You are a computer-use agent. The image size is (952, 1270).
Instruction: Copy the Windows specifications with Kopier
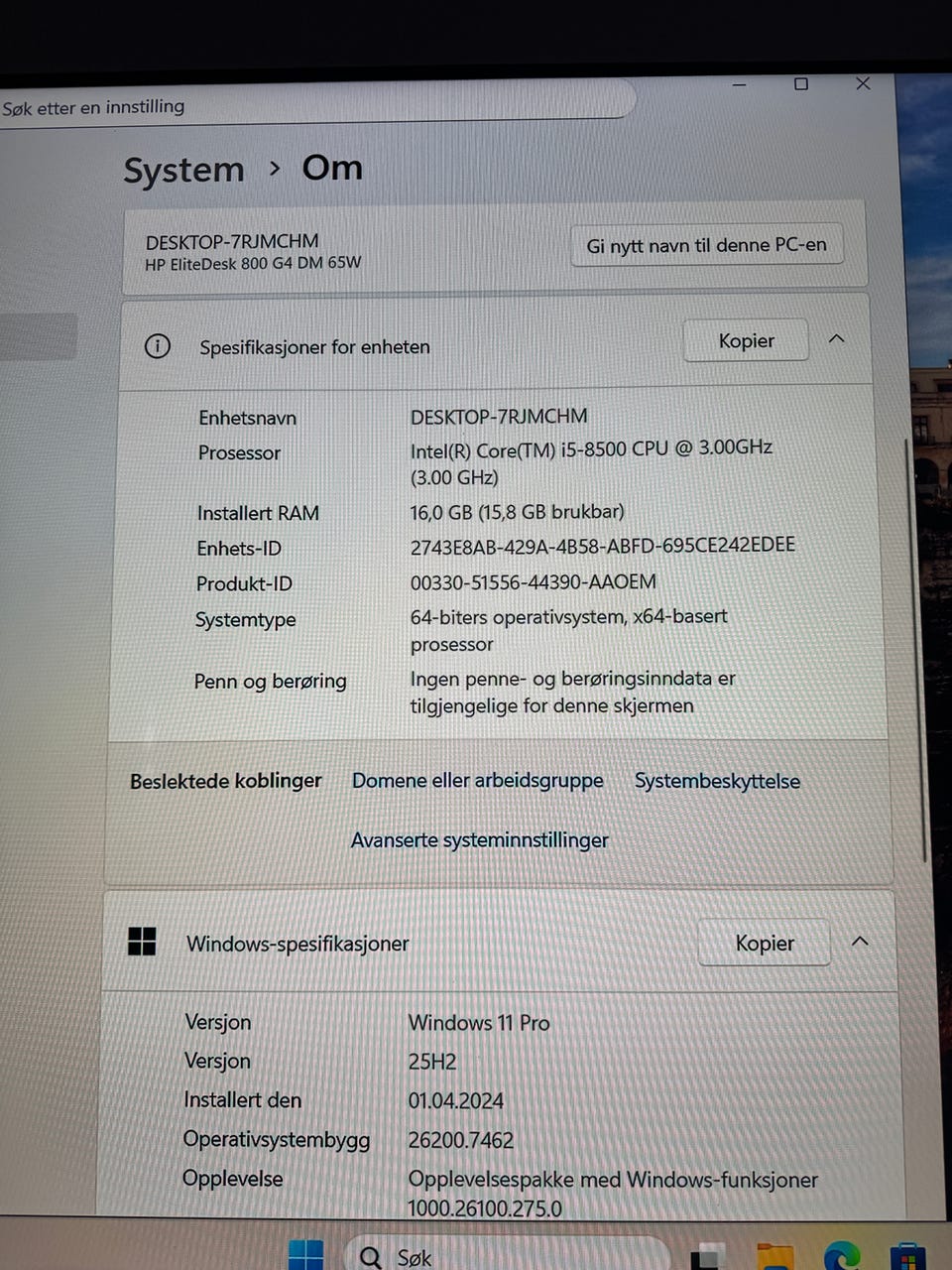click(765, 943)
